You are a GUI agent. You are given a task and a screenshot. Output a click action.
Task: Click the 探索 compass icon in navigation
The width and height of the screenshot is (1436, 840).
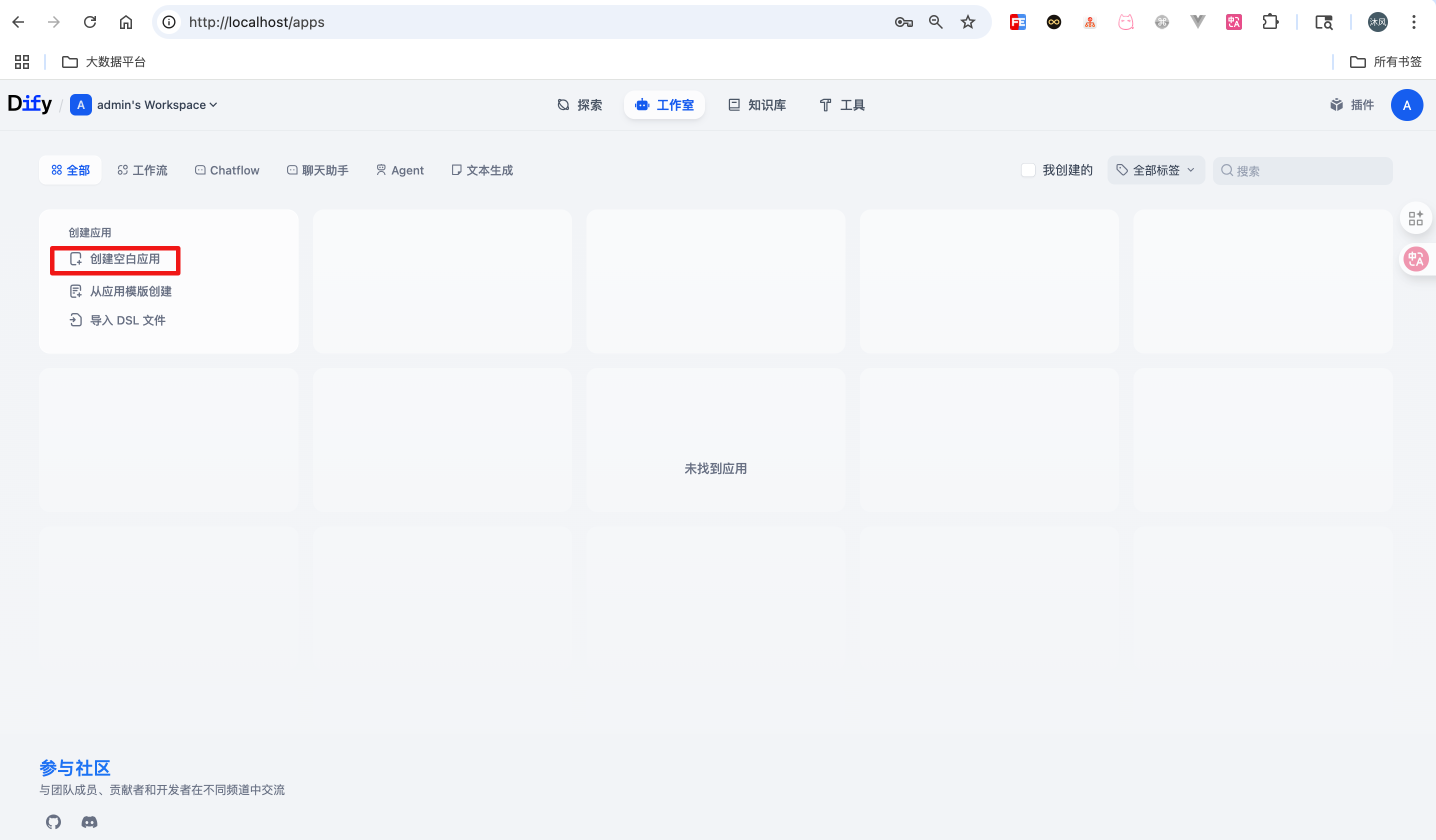[563, 105]
